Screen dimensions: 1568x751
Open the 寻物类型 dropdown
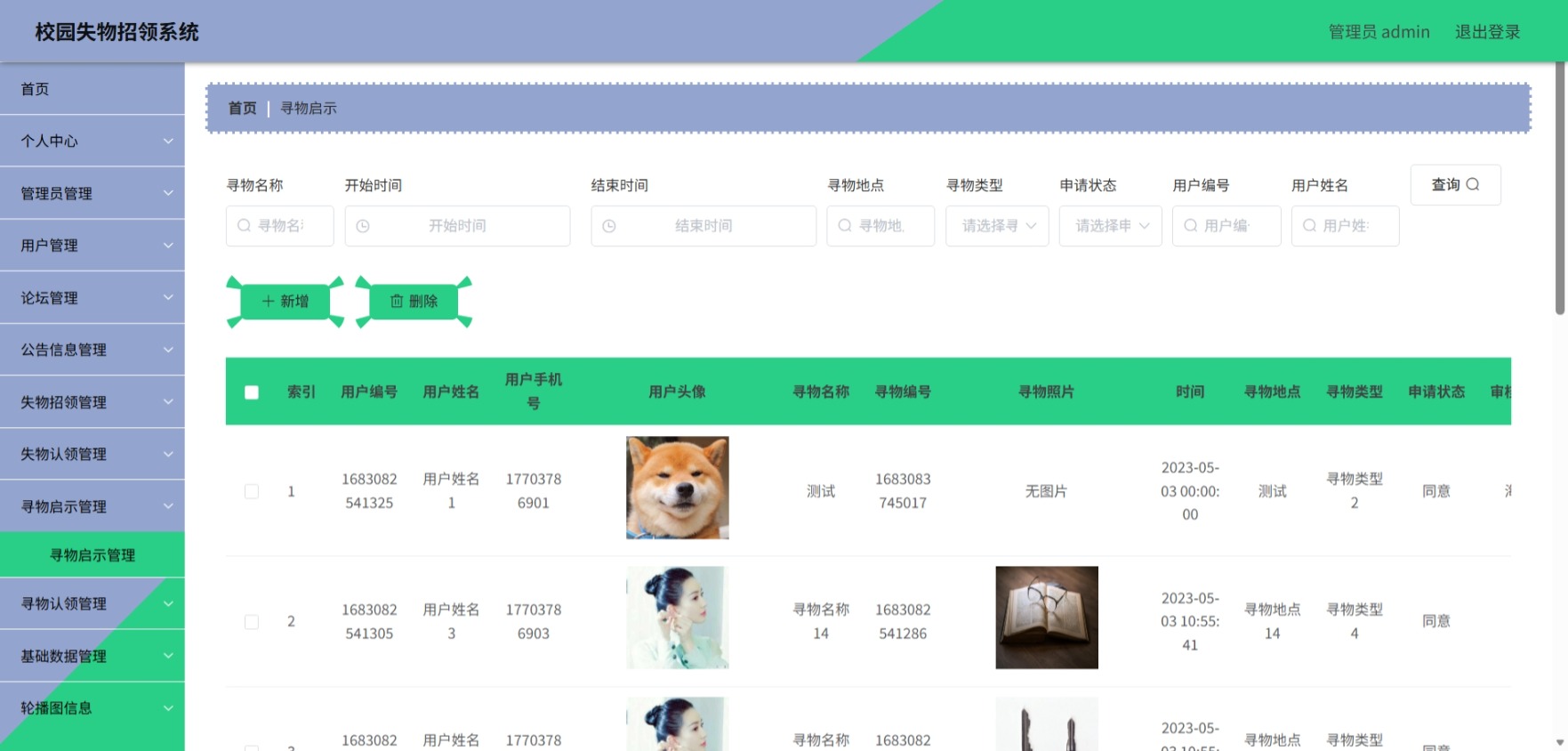(x=997, y=226)
